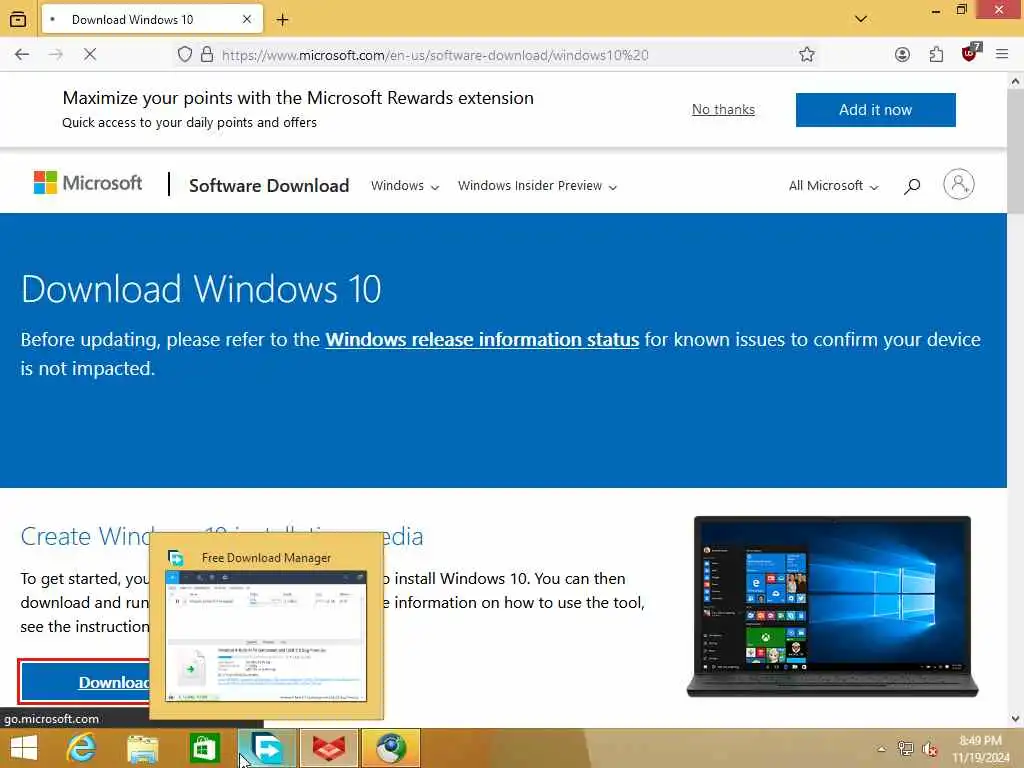Open the Firefox account icon
Image resolution: width=1024 pixels, height=768 pixels.
pos(902,55)
